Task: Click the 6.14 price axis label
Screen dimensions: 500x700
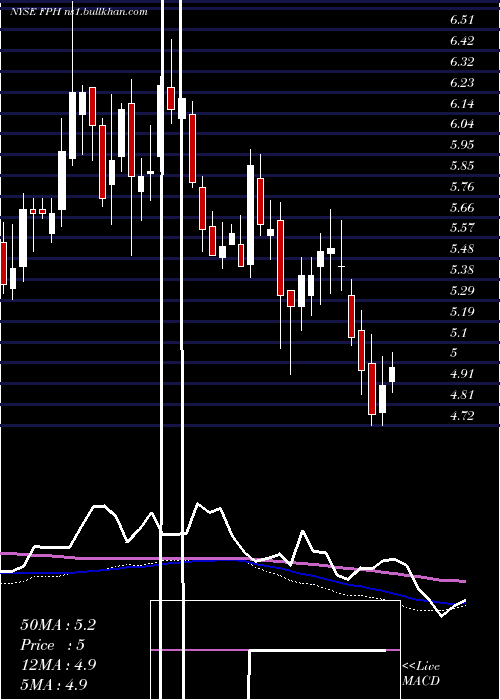Action: click(x=462, y=104)
